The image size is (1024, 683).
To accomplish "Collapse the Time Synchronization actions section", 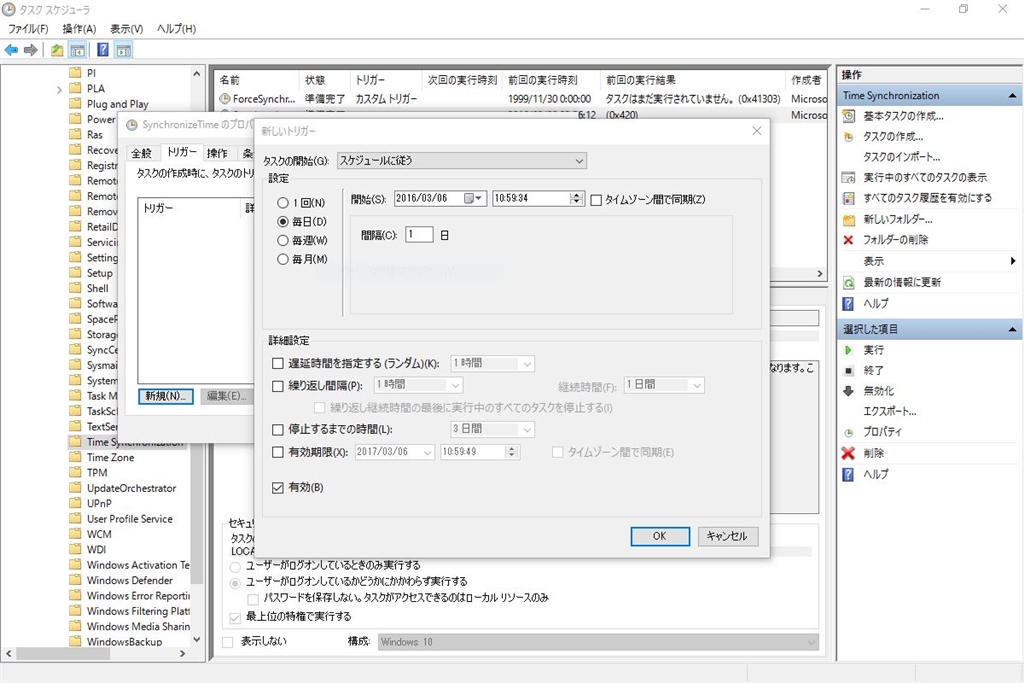I will 1012,96.
